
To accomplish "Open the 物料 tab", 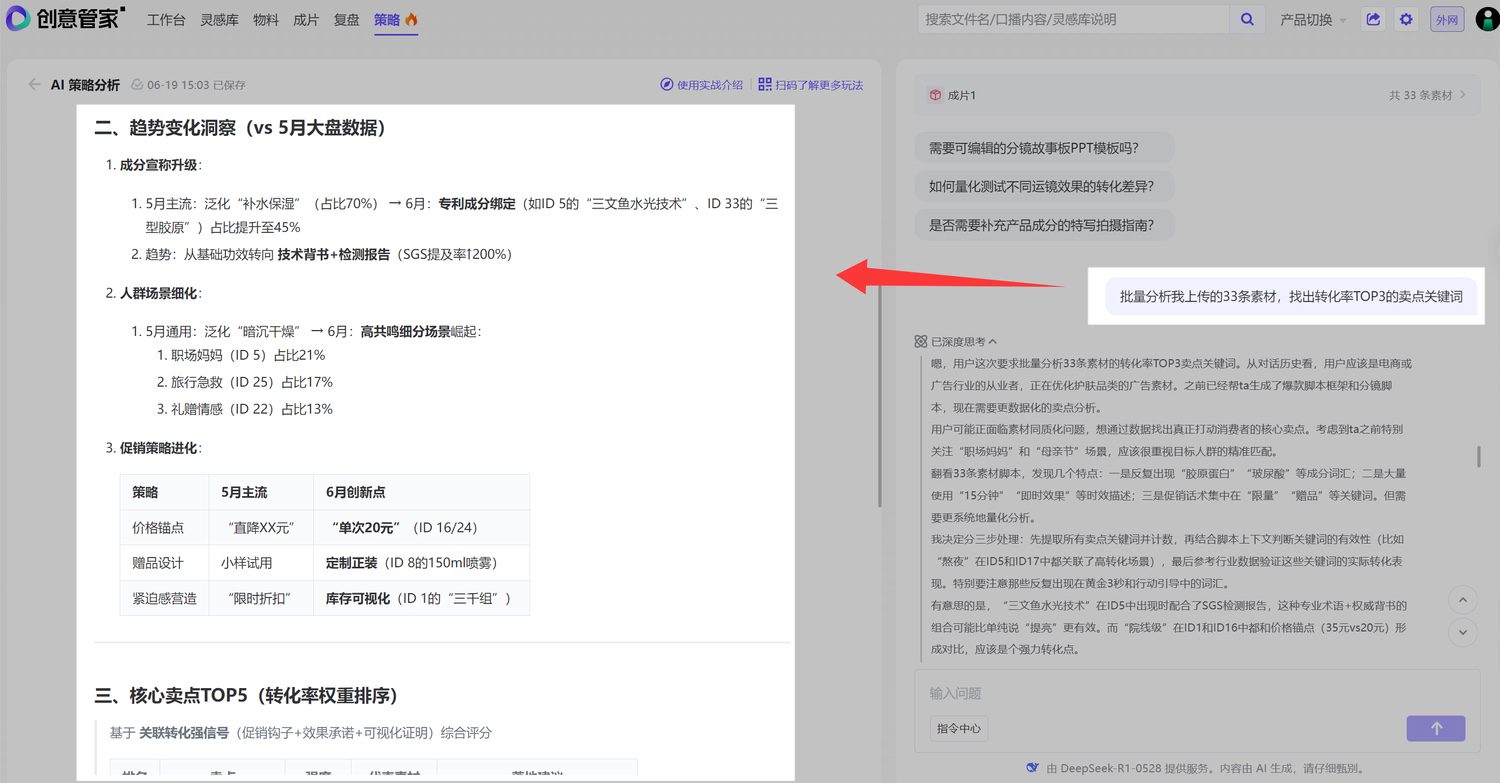I will click(x=266, y=19).
